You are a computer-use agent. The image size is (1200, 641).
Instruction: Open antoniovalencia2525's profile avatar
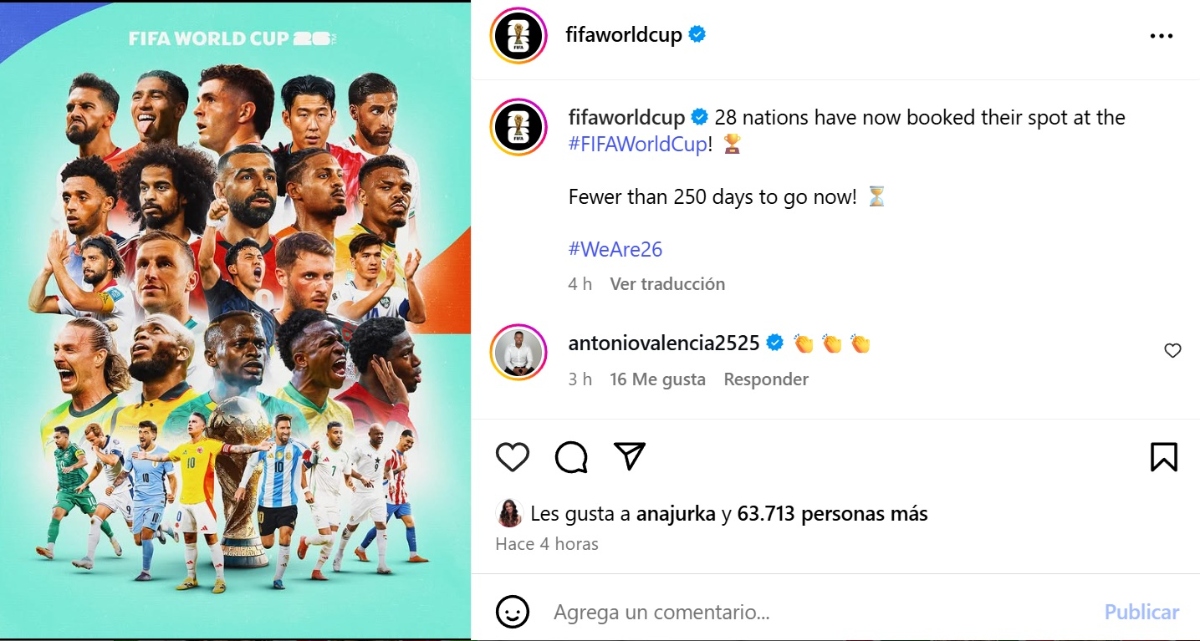click(518, 353)
